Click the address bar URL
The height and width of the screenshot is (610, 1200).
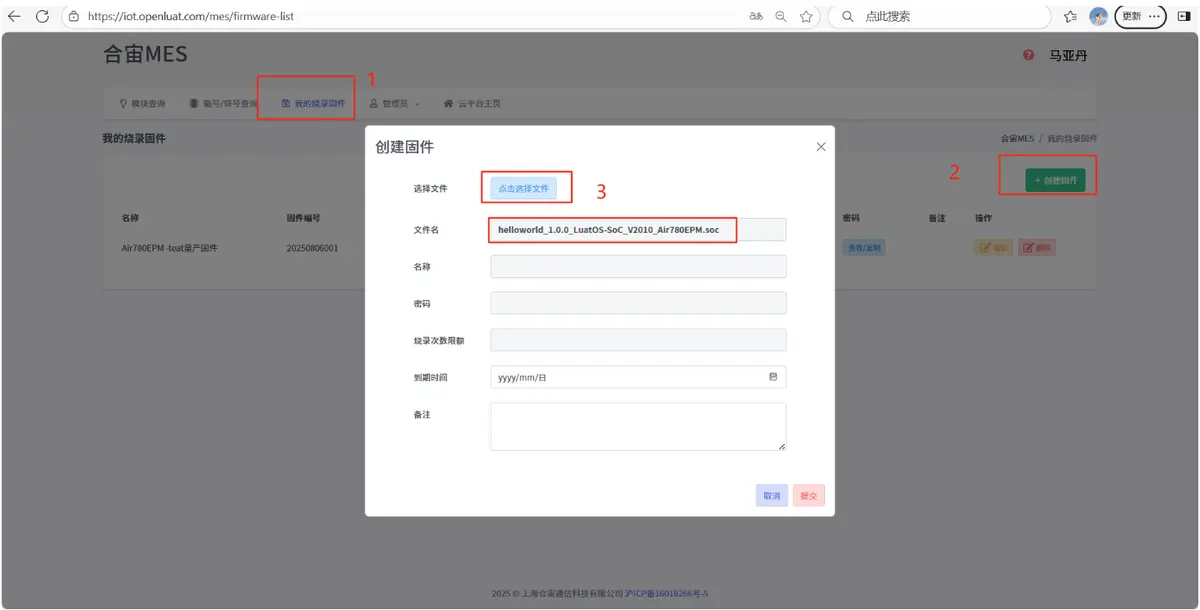[191, 17]
